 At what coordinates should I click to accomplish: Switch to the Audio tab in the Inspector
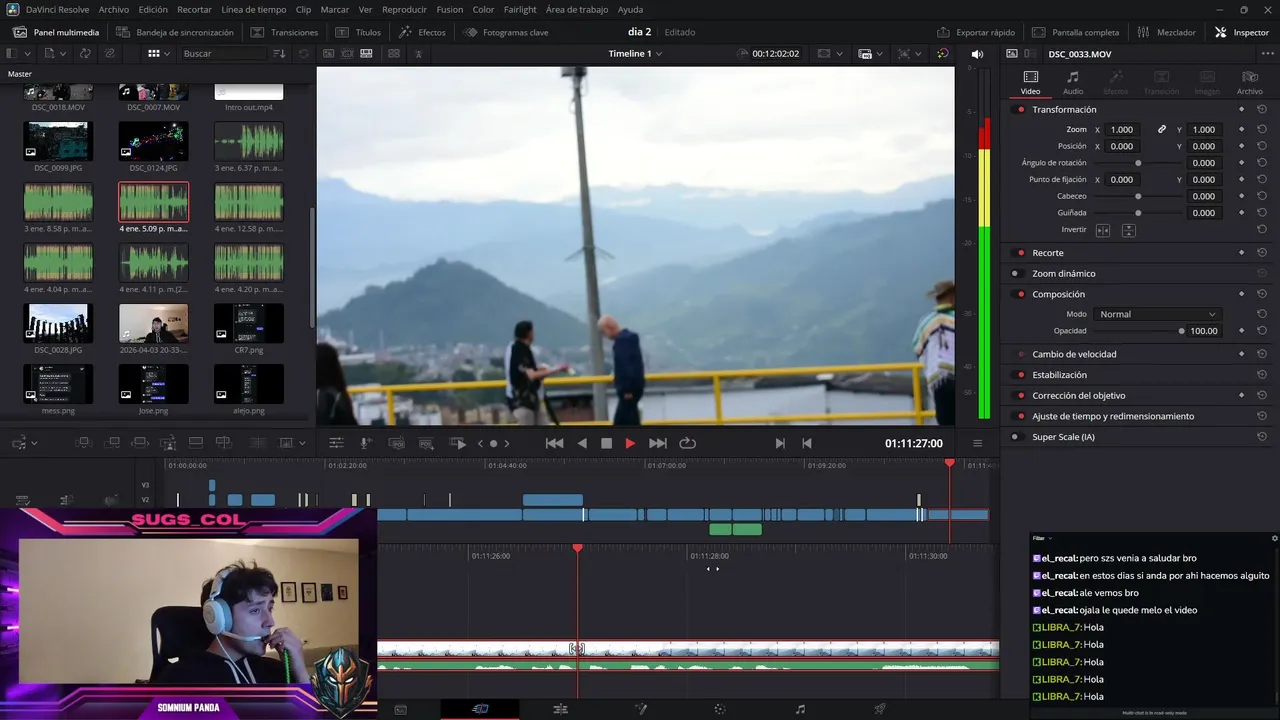coord(1072,82)
